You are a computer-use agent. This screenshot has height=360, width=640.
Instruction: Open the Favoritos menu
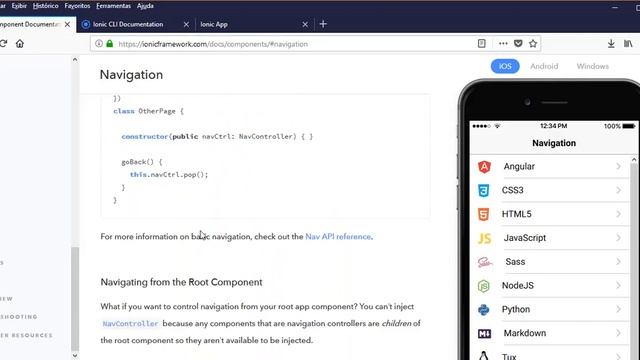coord(77,6)
